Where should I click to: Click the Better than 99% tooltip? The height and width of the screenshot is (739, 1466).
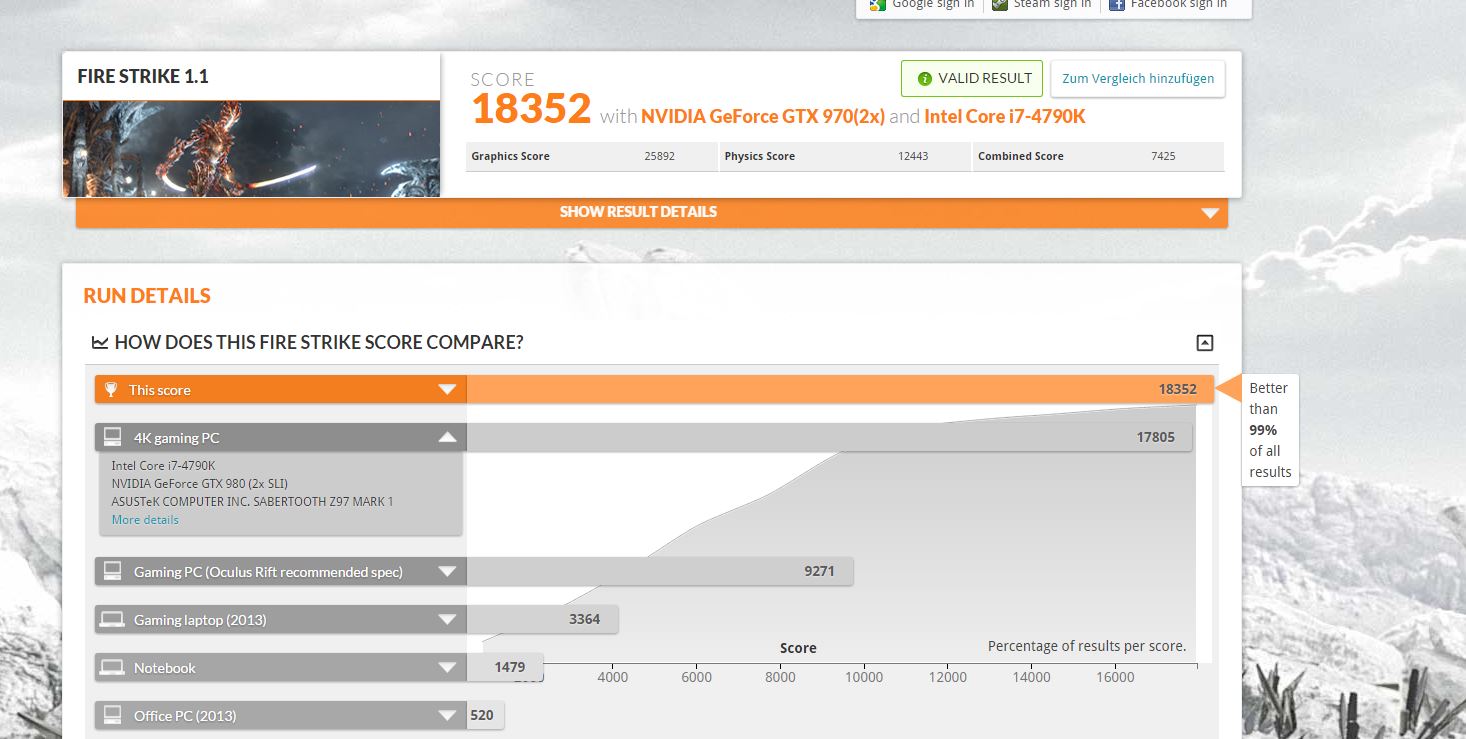[x=1269, y=430]
